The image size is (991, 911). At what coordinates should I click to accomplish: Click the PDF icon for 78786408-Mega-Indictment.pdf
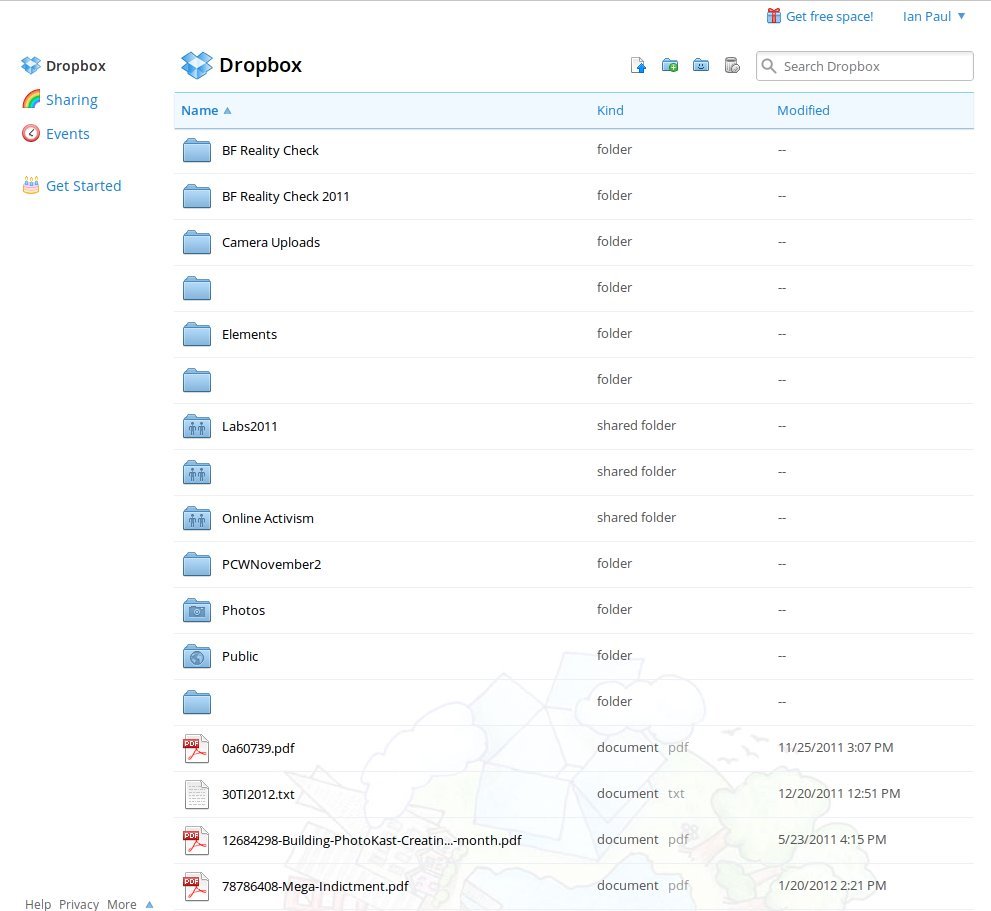(196, 886)
